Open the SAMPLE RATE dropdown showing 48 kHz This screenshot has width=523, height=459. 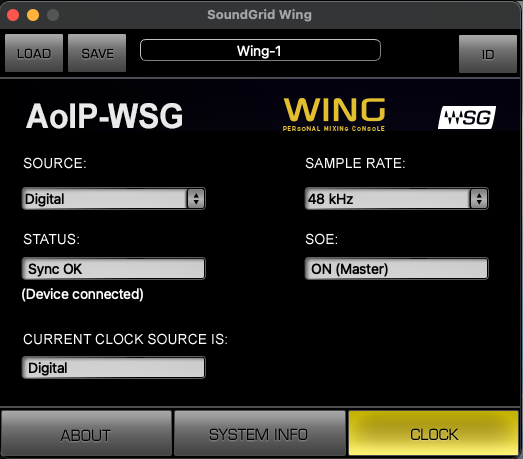pyautogui.click(x=397, y=199)
